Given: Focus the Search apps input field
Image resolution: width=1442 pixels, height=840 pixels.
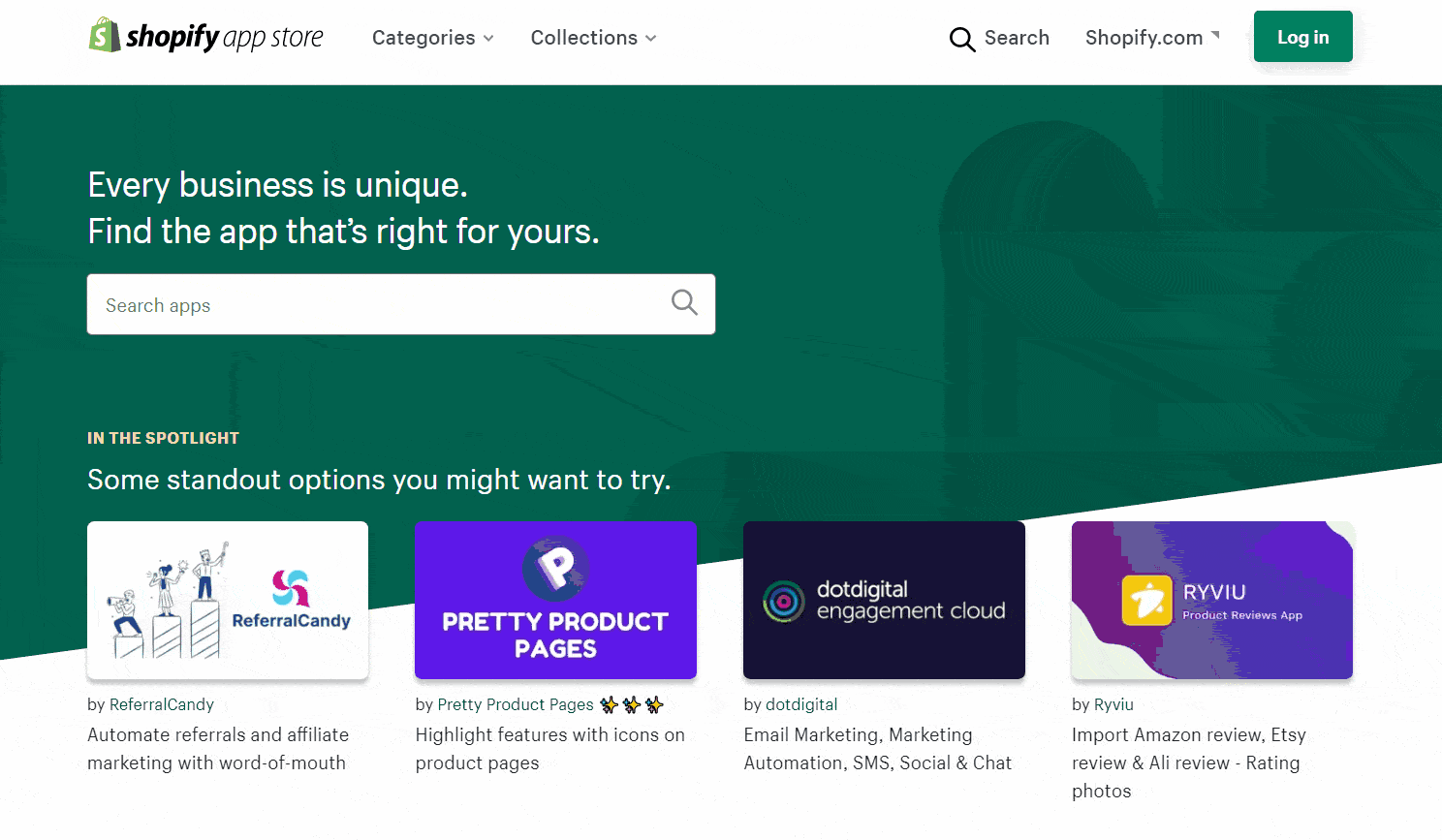Looking at the screenshot, I should [x=401, y=304].
